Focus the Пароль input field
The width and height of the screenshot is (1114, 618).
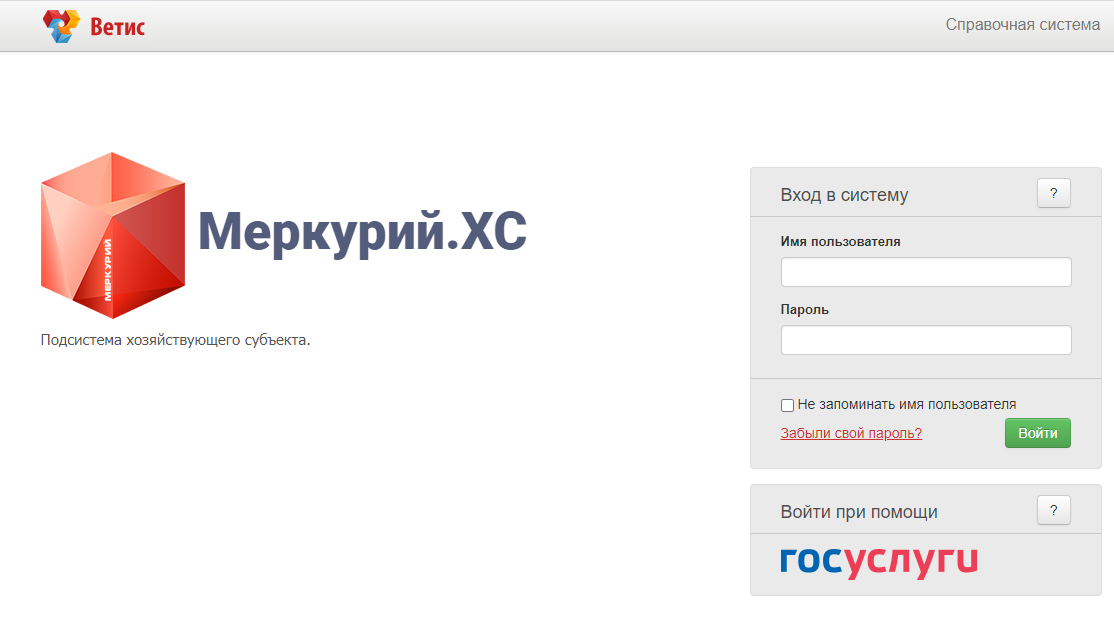coord(926,340)
